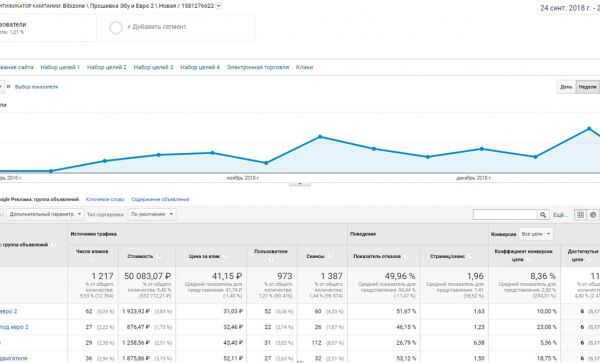Click total users value '973'

coord(285,276)
